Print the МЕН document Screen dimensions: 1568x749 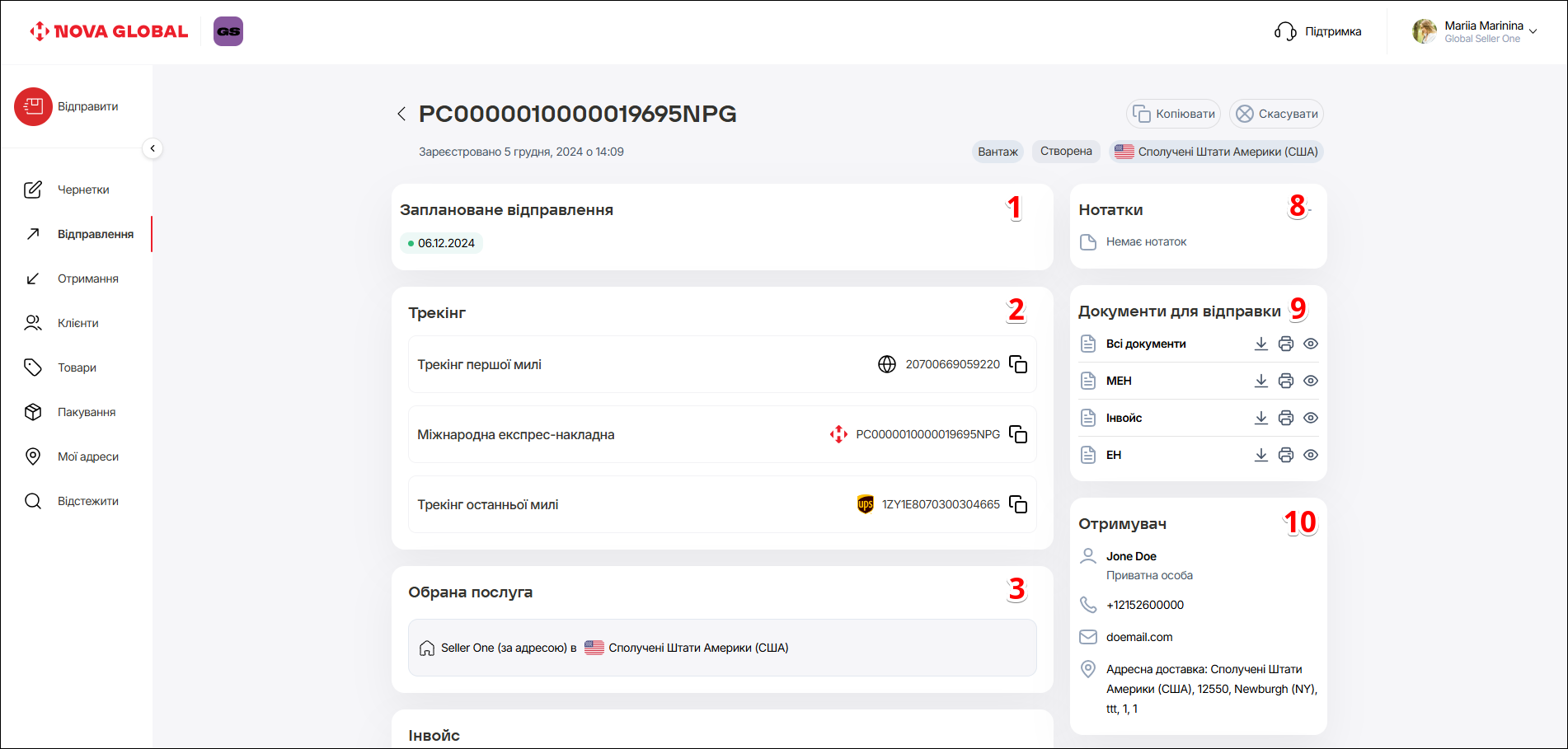tap(1285, 381)
